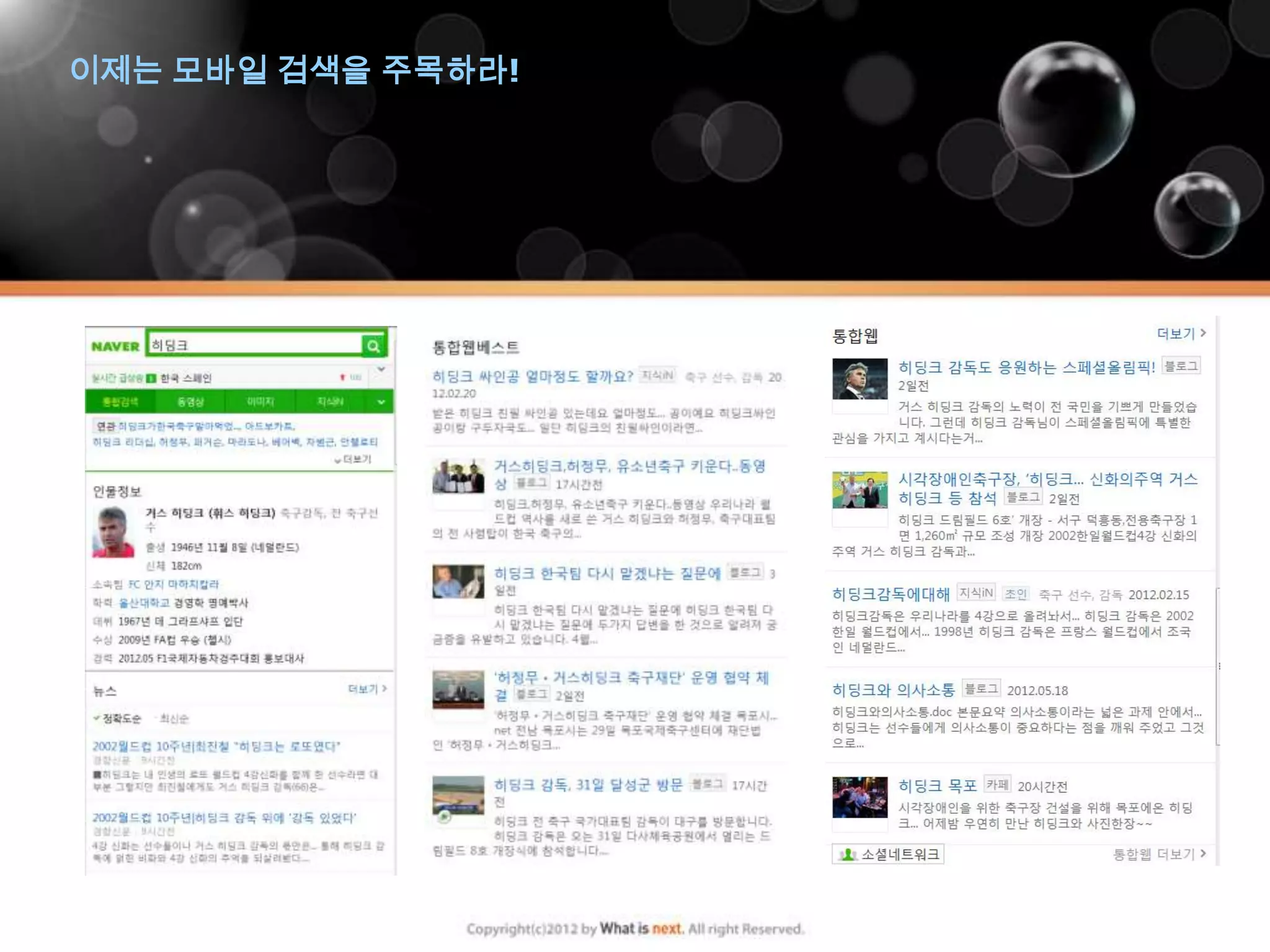Click 통합웹 더보기 at the bottom
The height and width of the screenshot is (952, 1270).
pyautogui.click(x=1160, y=854)
